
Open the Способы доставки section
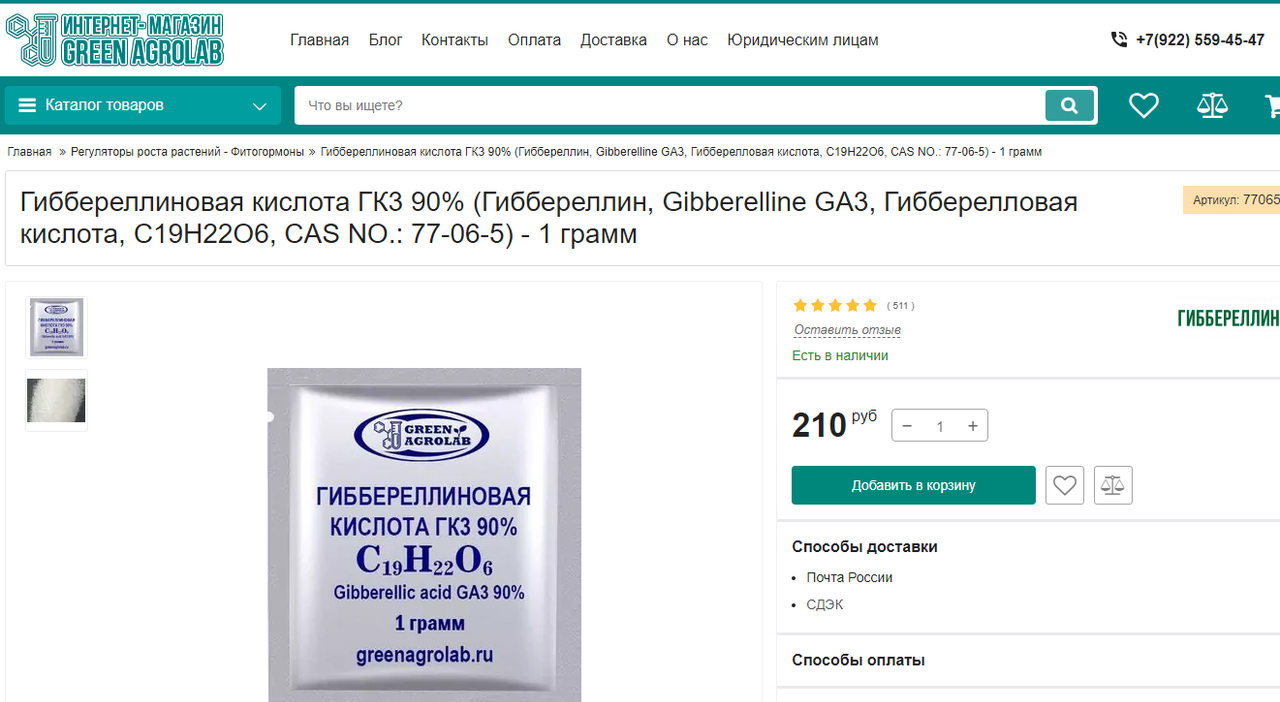(865, 547)
